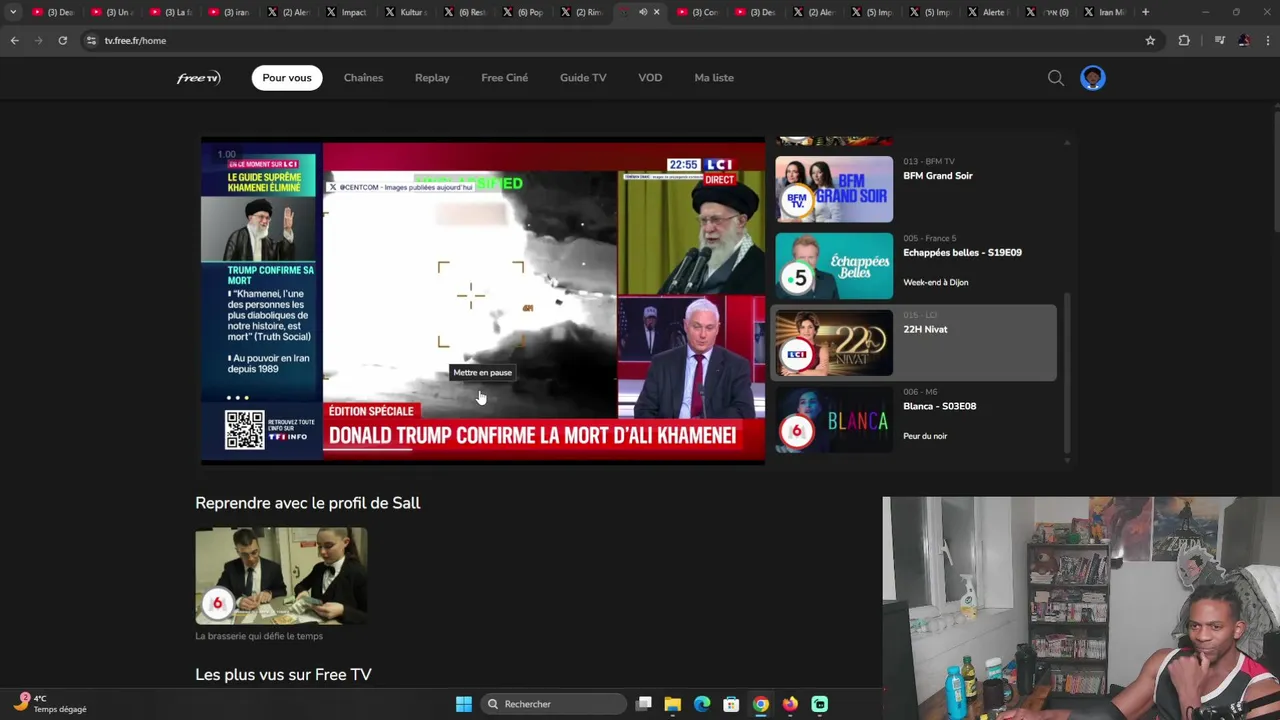Open the weather widget showing 4°C
Image resolution: width=1280 pixels, height=720 pixels.
[50, 703]
